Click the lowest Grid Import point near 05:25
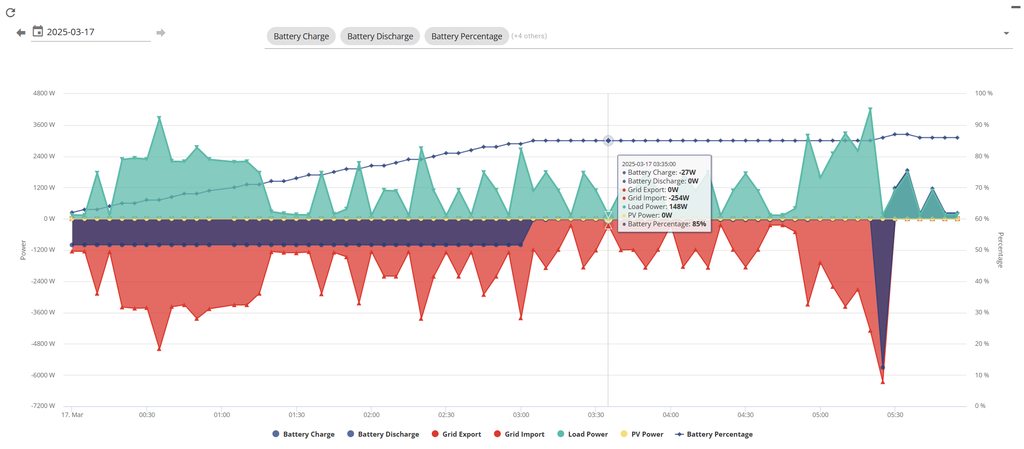This screenshot has height=449, width=1024. point(882,382)
